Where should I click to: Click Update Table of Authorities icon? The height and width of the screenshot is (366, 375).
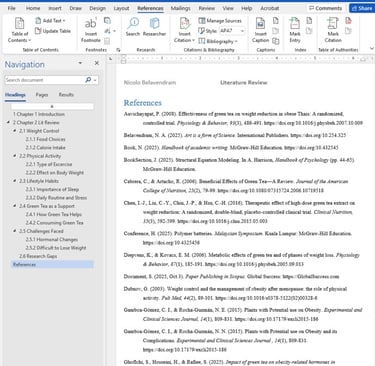[348, 31]
